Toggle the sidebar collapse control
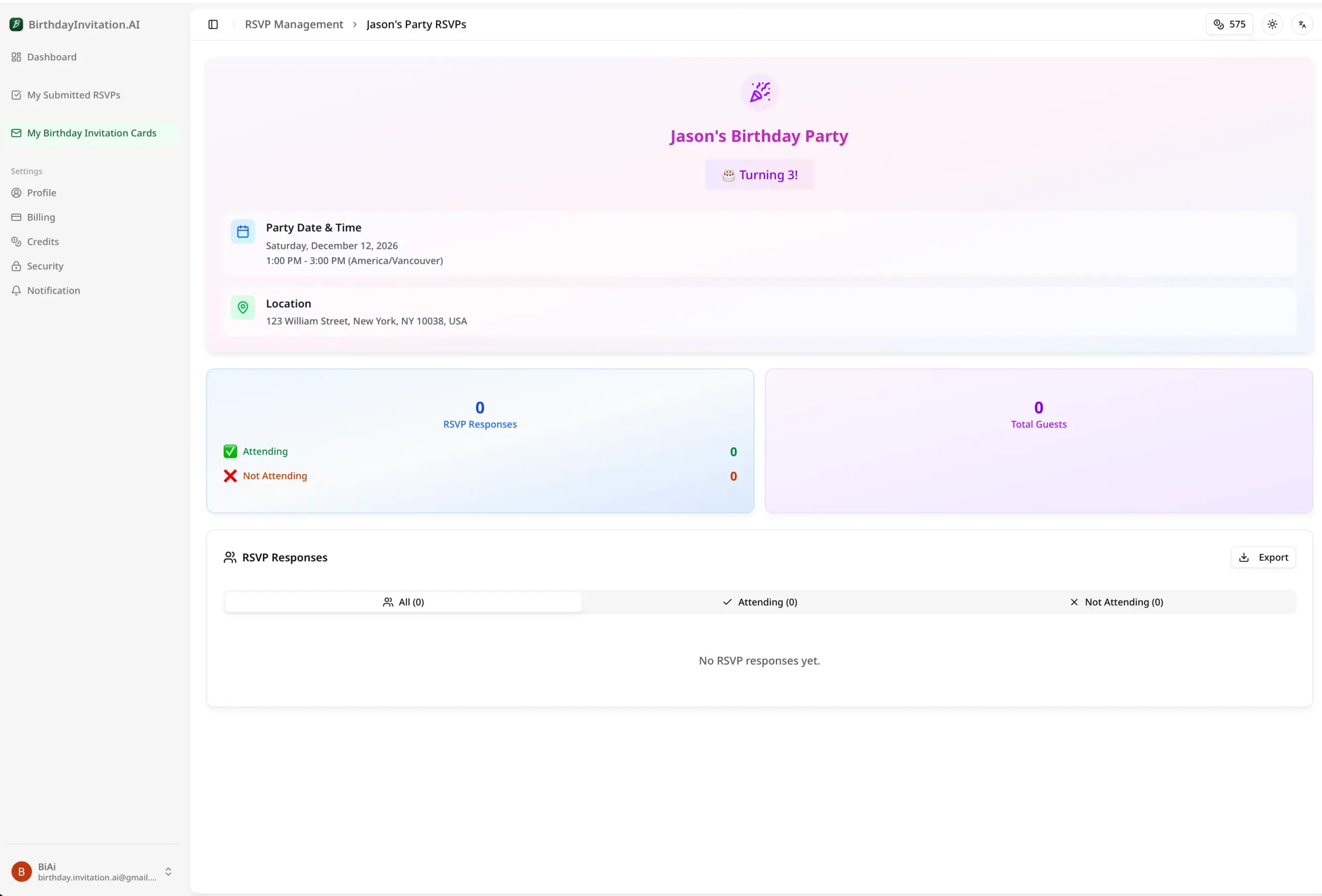The width and height of the screenshot is (1322, 896). (x=213, y=24)
